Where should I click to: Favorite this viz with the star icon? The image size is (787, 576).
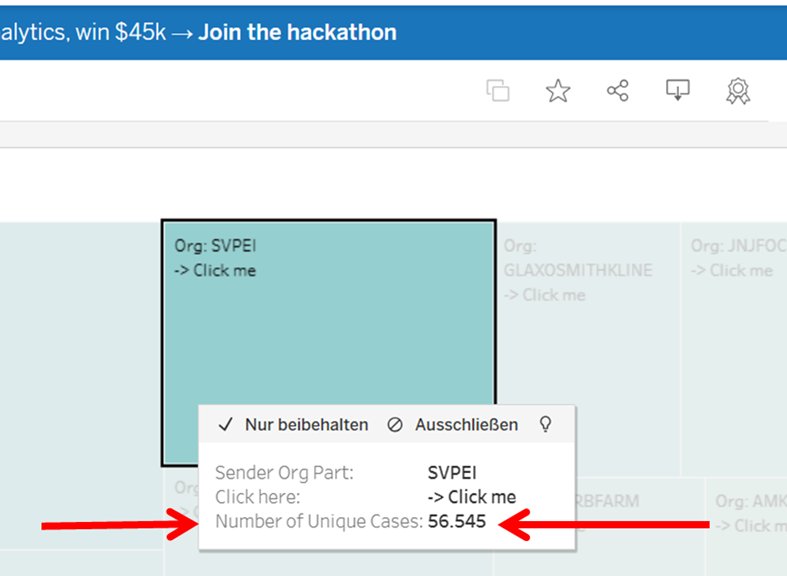558,91
